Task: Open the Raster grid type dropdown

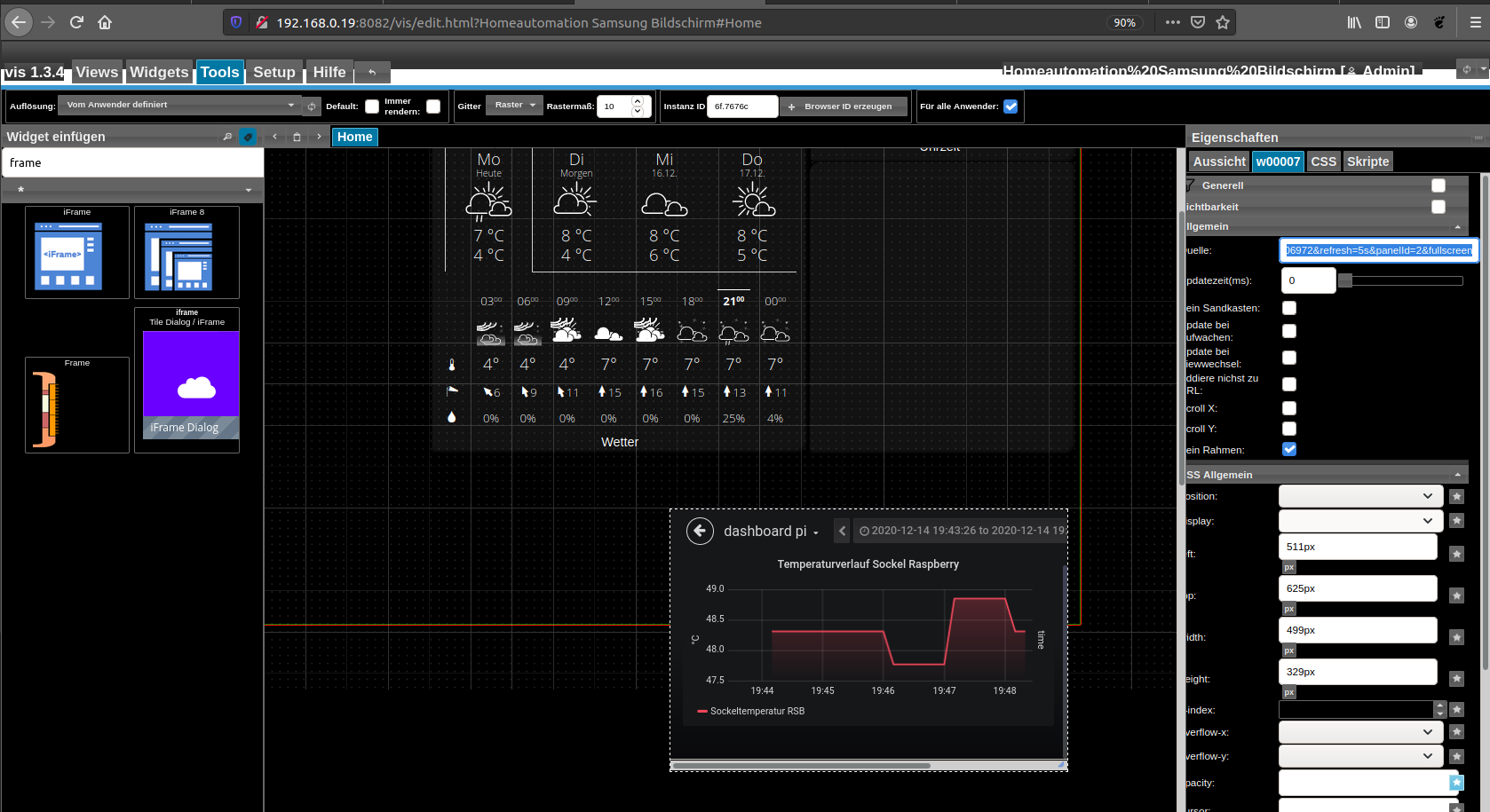Action: point(514,106)
